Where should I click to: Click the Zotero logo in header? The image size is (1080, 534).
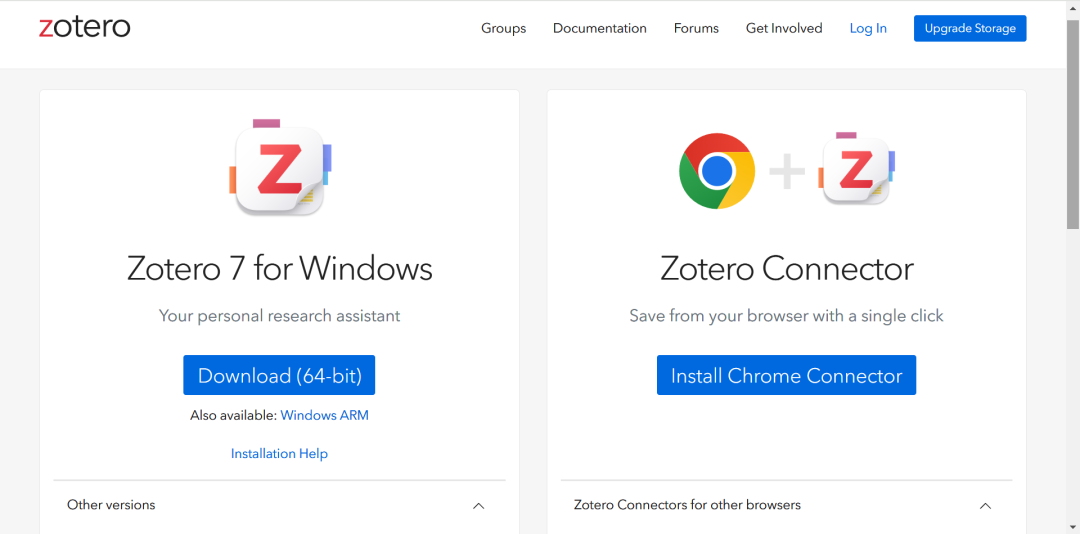pos(85,27)
